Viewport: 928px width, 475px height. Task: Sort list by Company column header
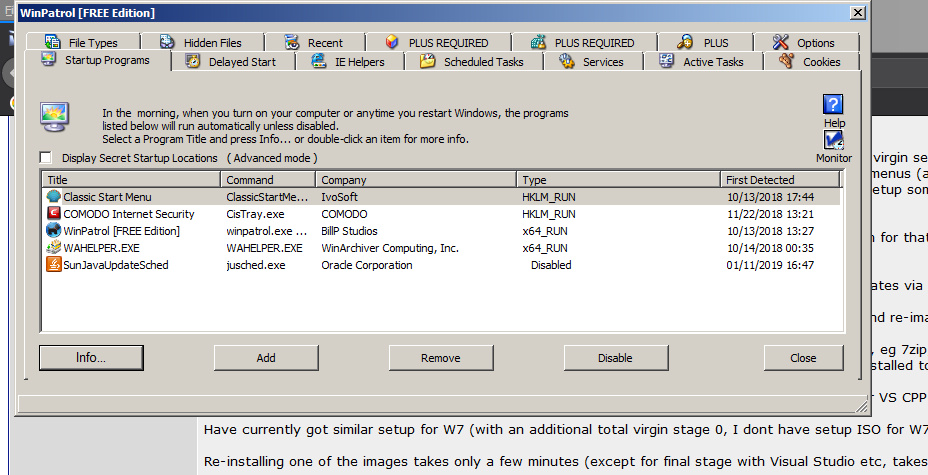[415, 180]
